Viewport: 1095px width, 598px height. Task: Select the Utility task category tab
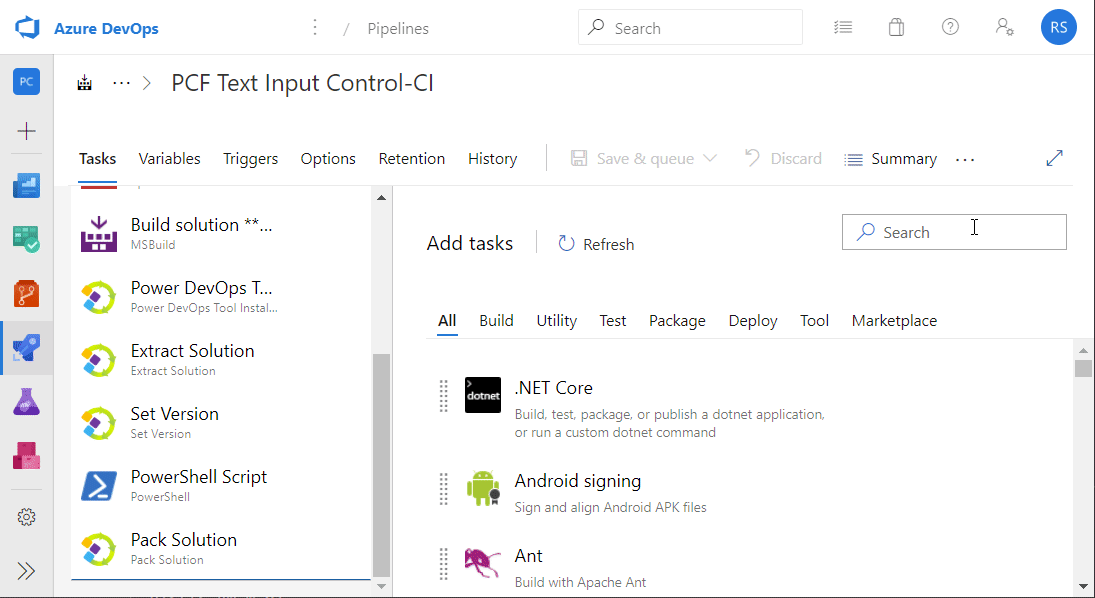point(556,321)
